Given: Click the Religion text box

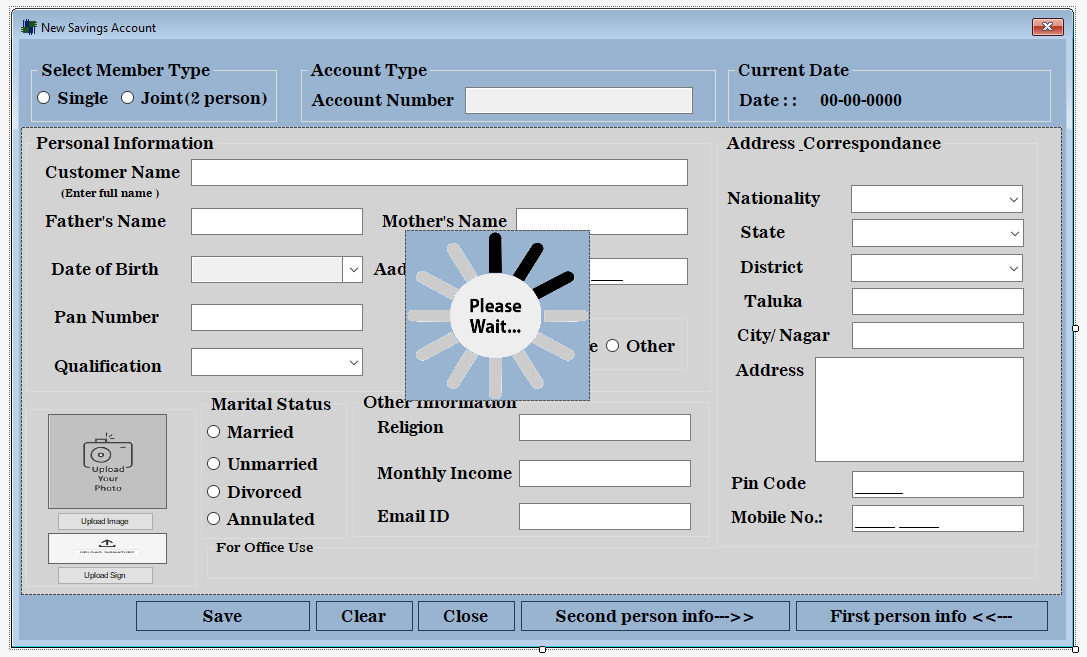Looking at the screenshot, I should 605,428.
